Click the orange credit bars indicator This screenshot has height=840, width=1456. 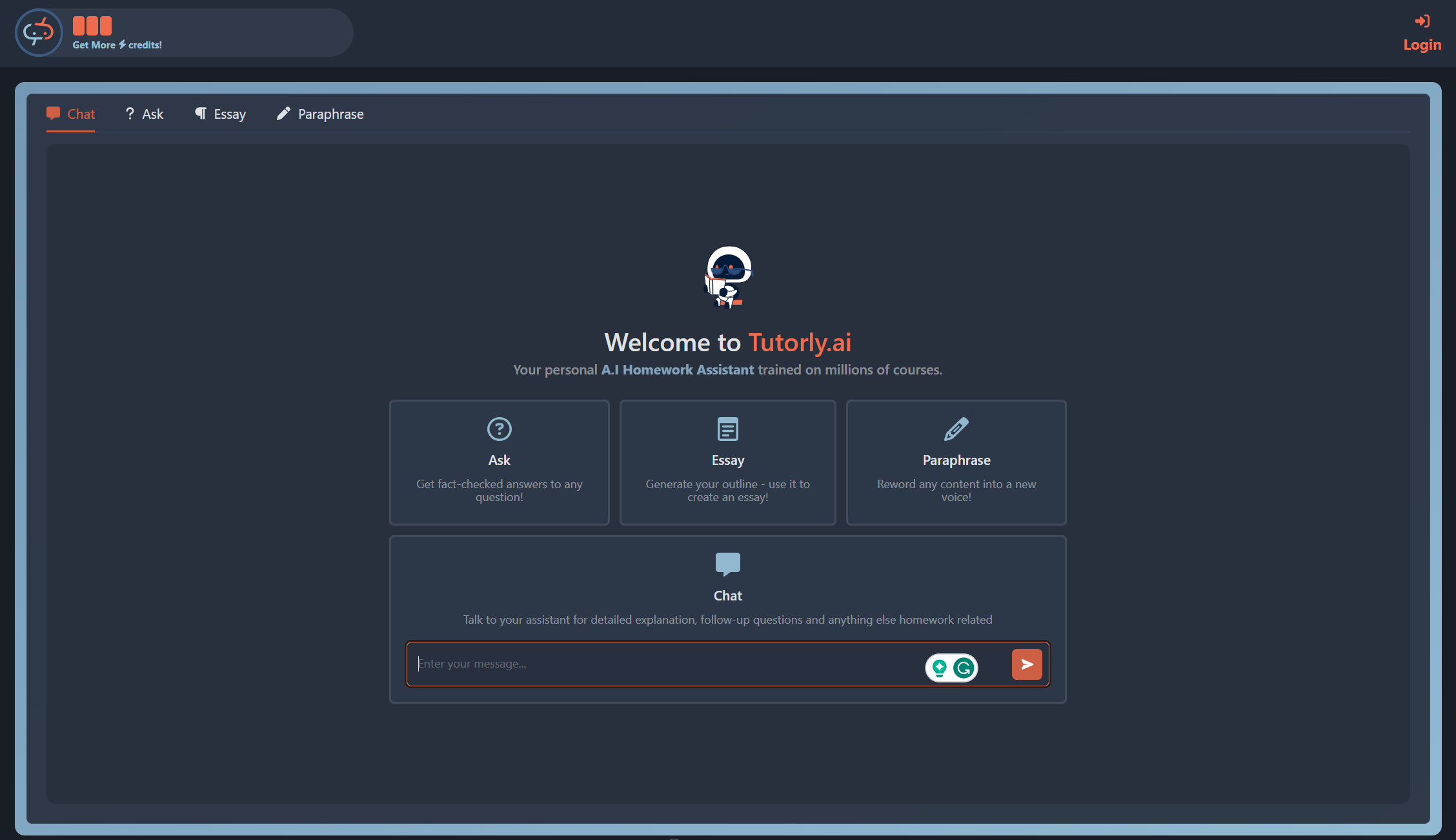(92, 26)
